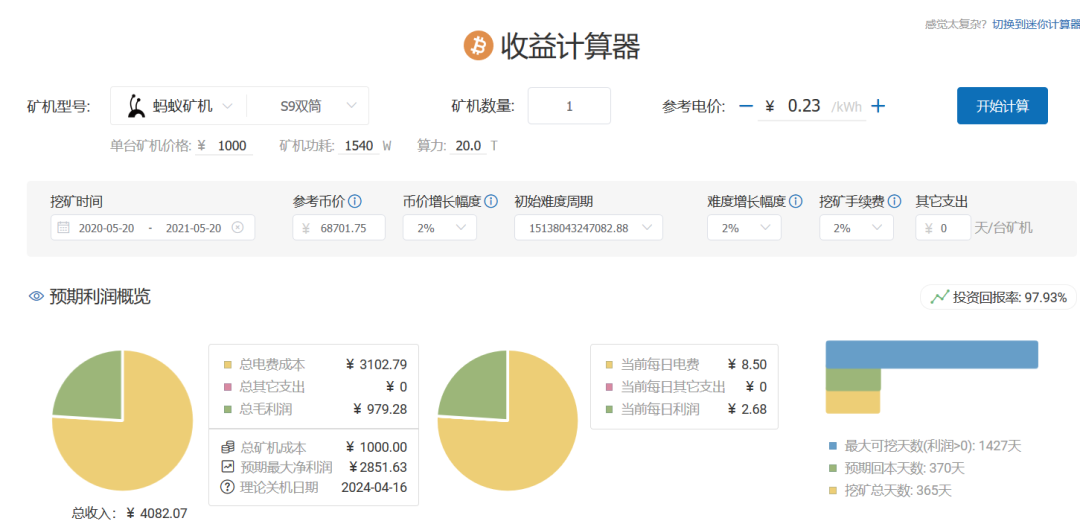The height and width of the screenshot is (524, 1080).
Task: Click info icon beside 币价增长幅度
Action: pyautogui.click(x=491, y=201)
